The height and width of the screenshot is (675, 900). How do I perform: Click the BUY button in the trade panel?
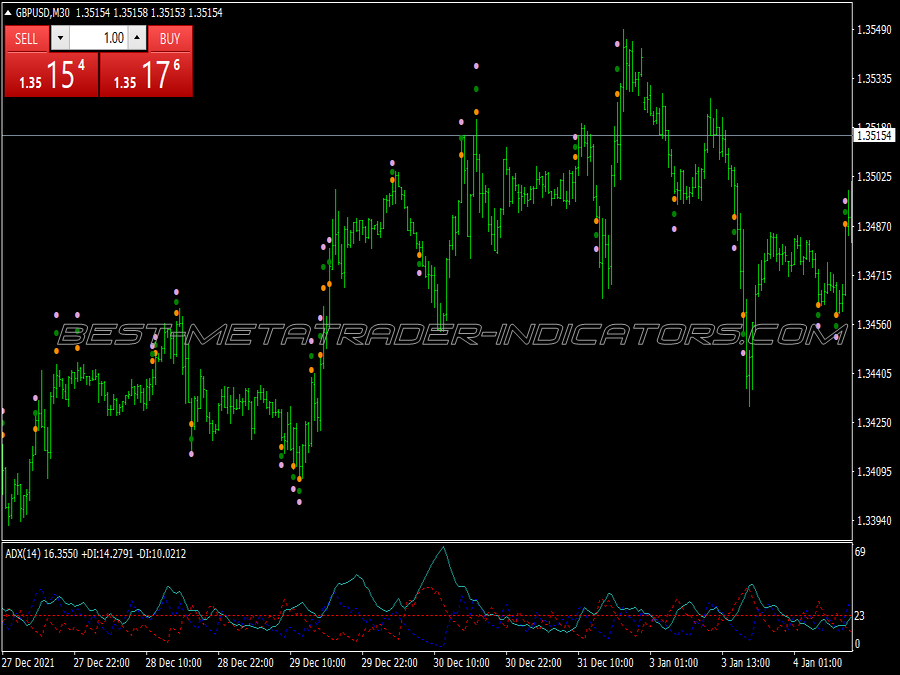[x=170, y=38]
